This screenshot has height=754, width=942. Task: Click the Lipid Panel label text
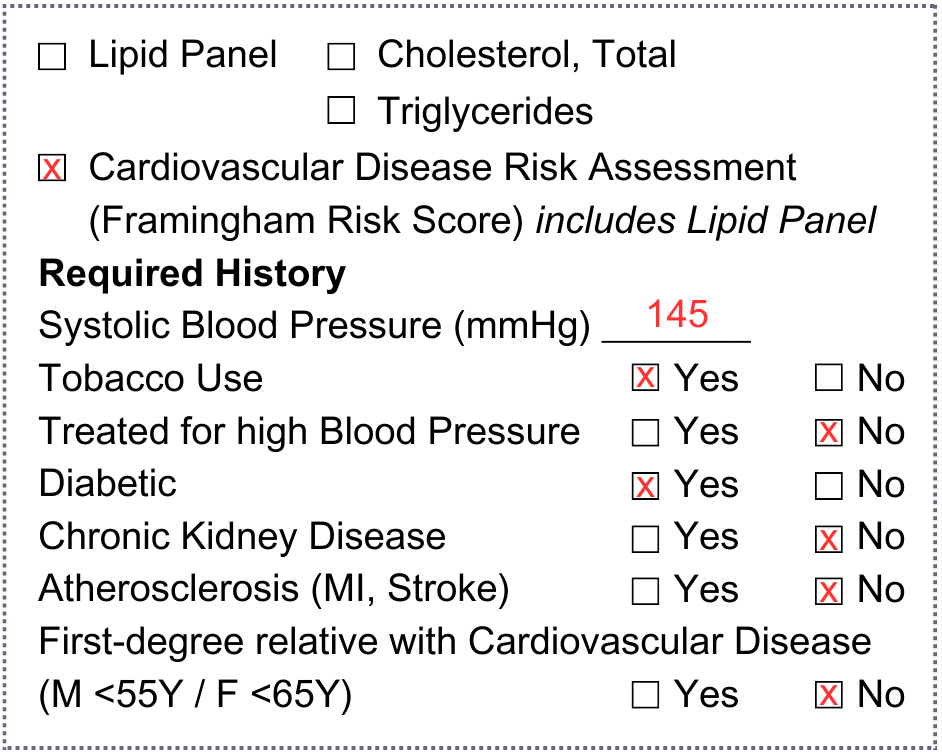[x=183, y=55]
